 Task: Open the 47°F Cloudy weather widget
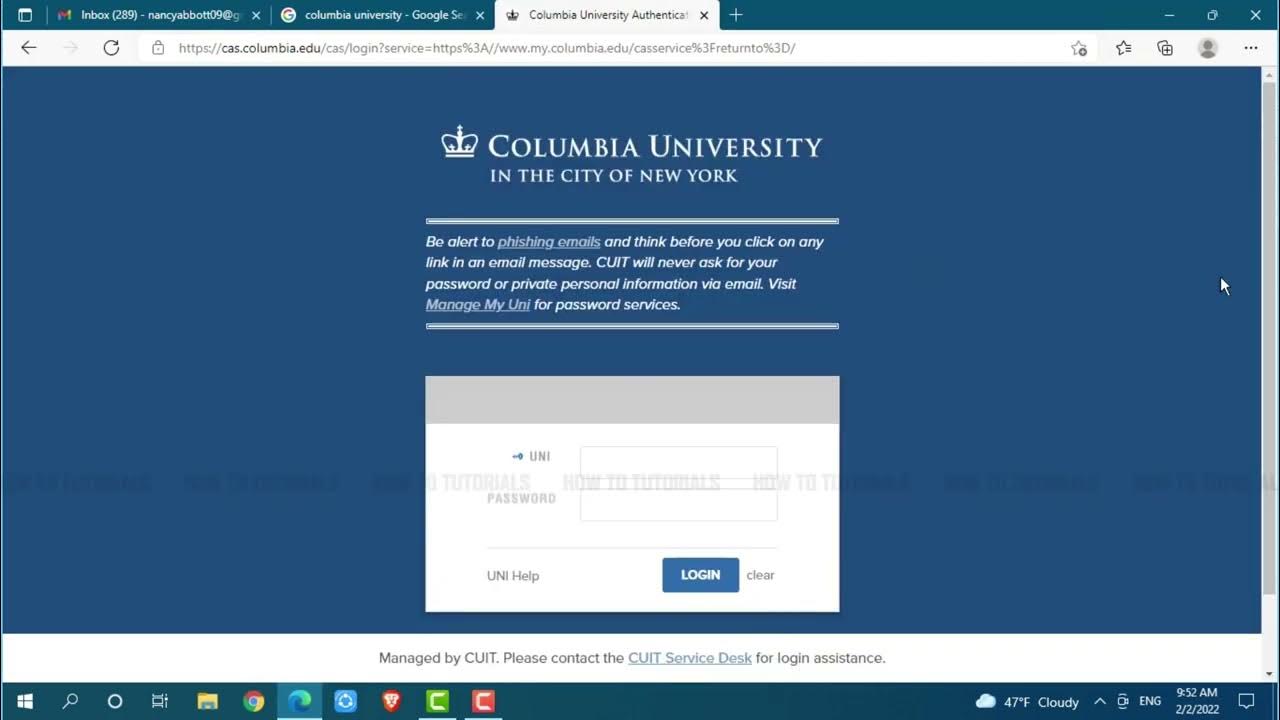pos(1028,702)
